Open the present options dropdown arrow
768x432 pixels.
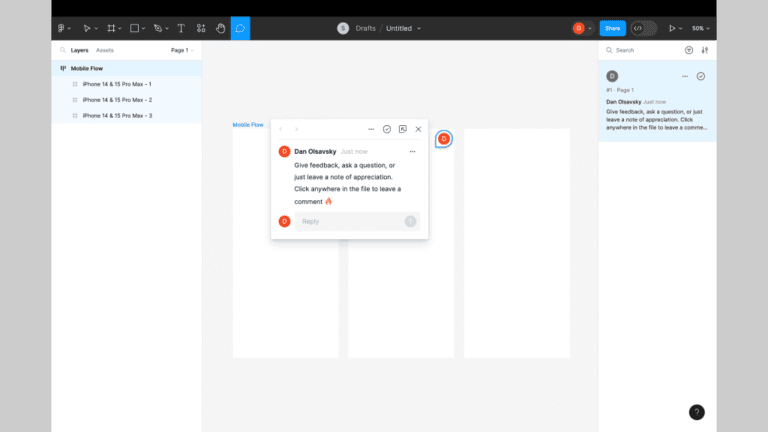coord(681,28)
